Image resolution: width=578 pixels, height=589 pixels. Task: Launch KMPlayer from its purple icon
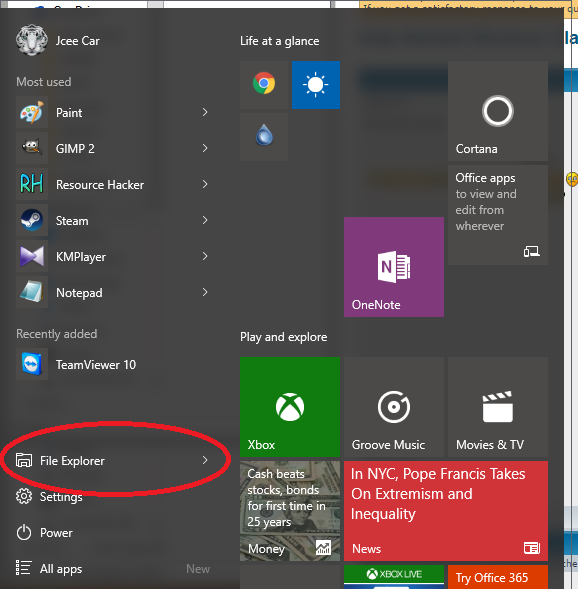point(32,256)
